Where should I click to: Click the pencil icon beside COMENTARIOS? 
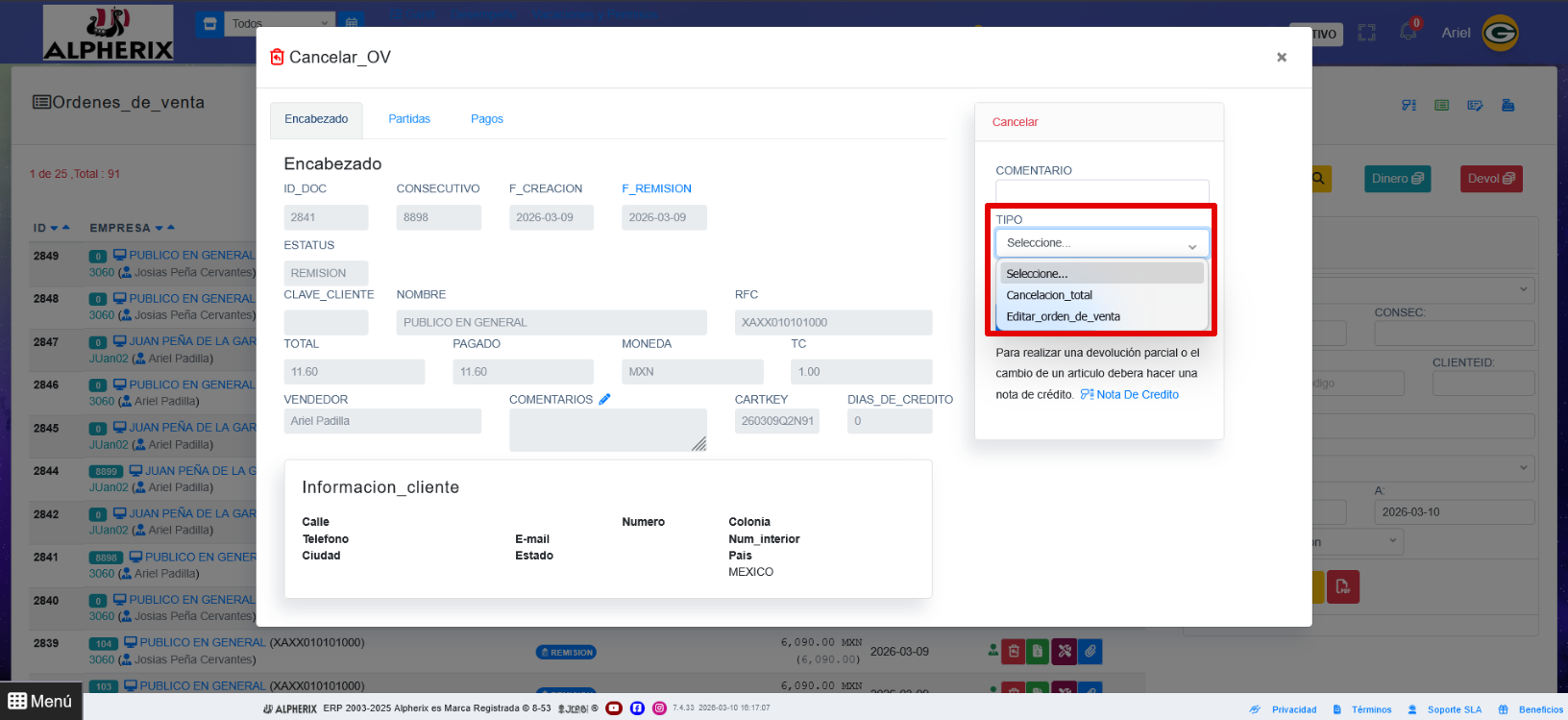coord(604,399)
